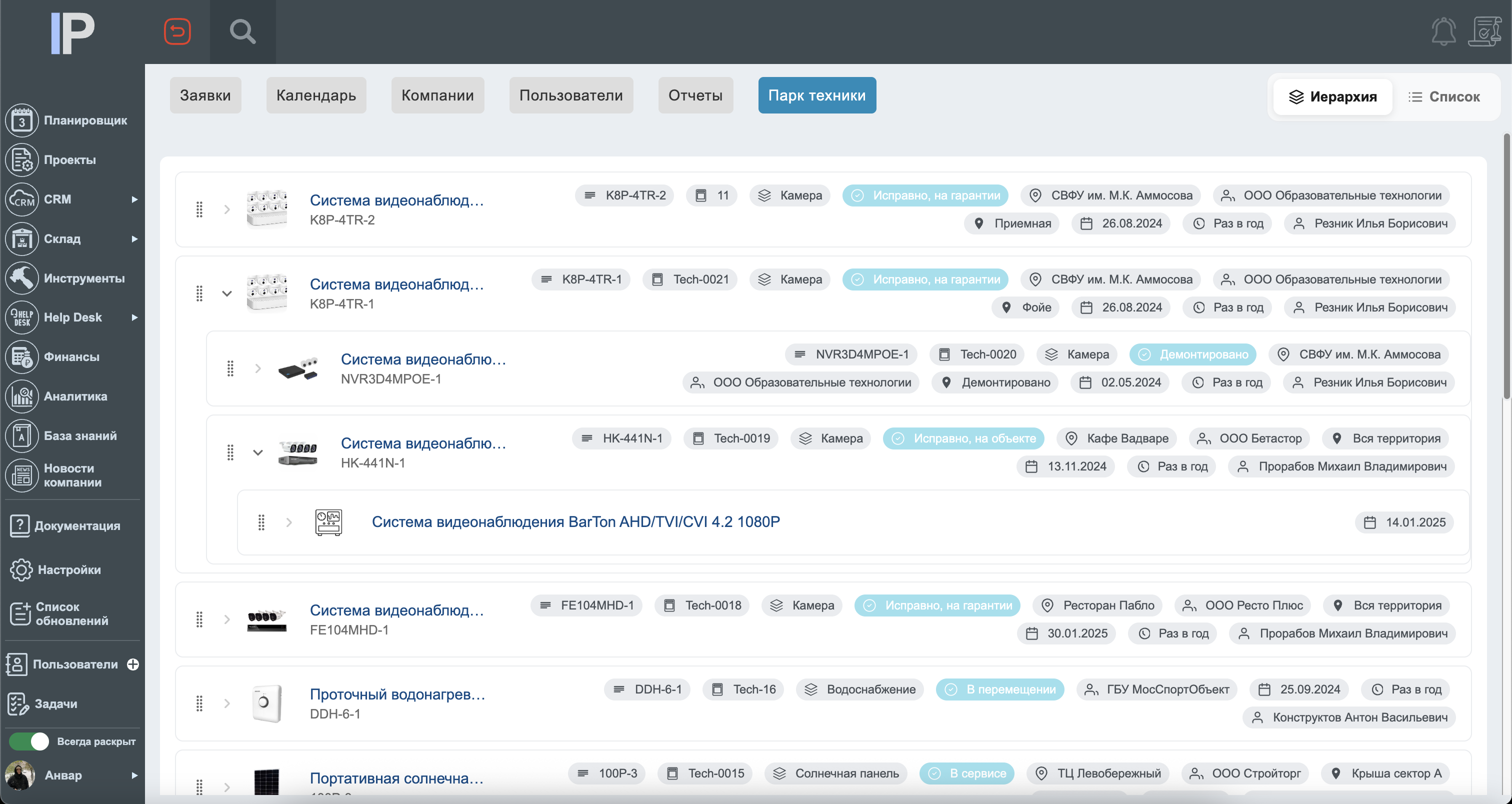Switch view to Иерархия

pos(1332,97)
